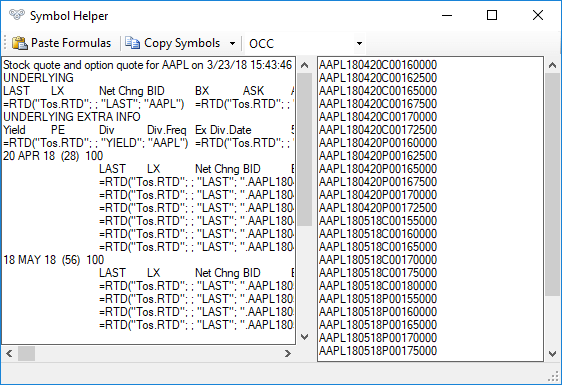Select symbol AAPL180420P00165000
The width and height of the screenshot is (562, 385).
[378, 169]
